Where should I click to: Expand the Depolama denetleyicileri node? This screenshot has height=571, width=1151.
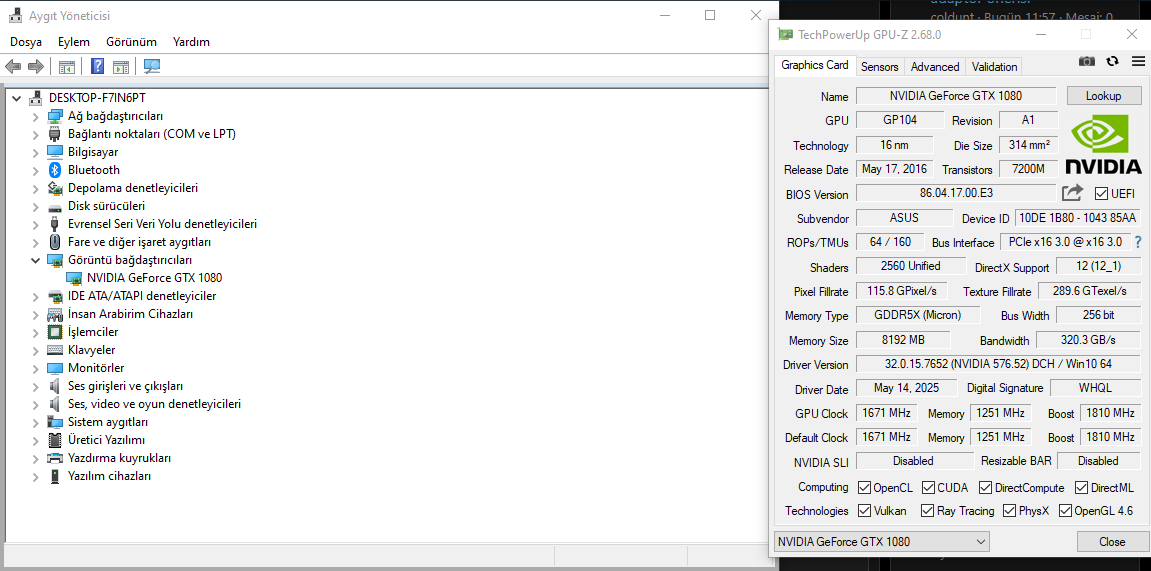35,188
